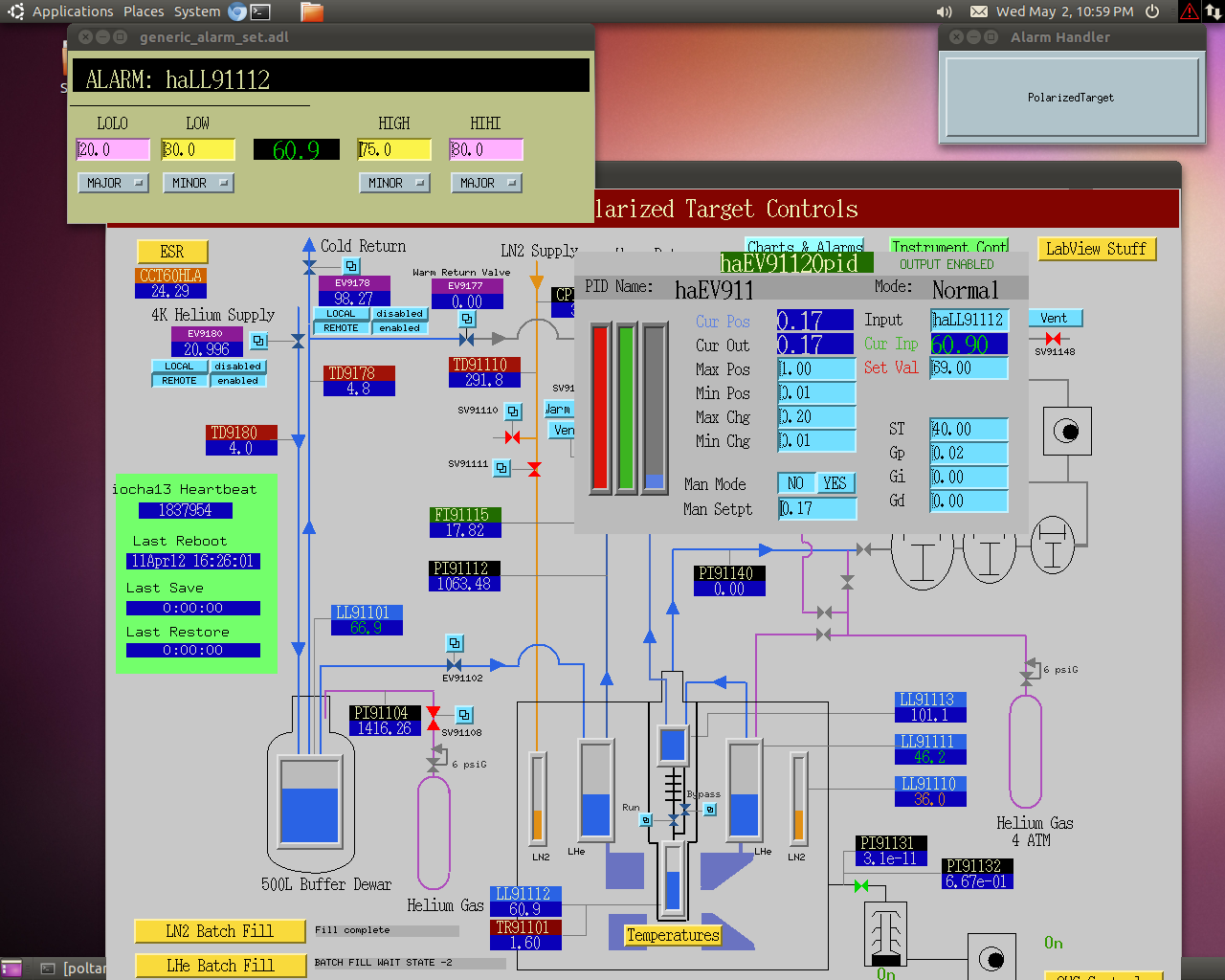Open LOW severity MINOR dropdown

198,183
